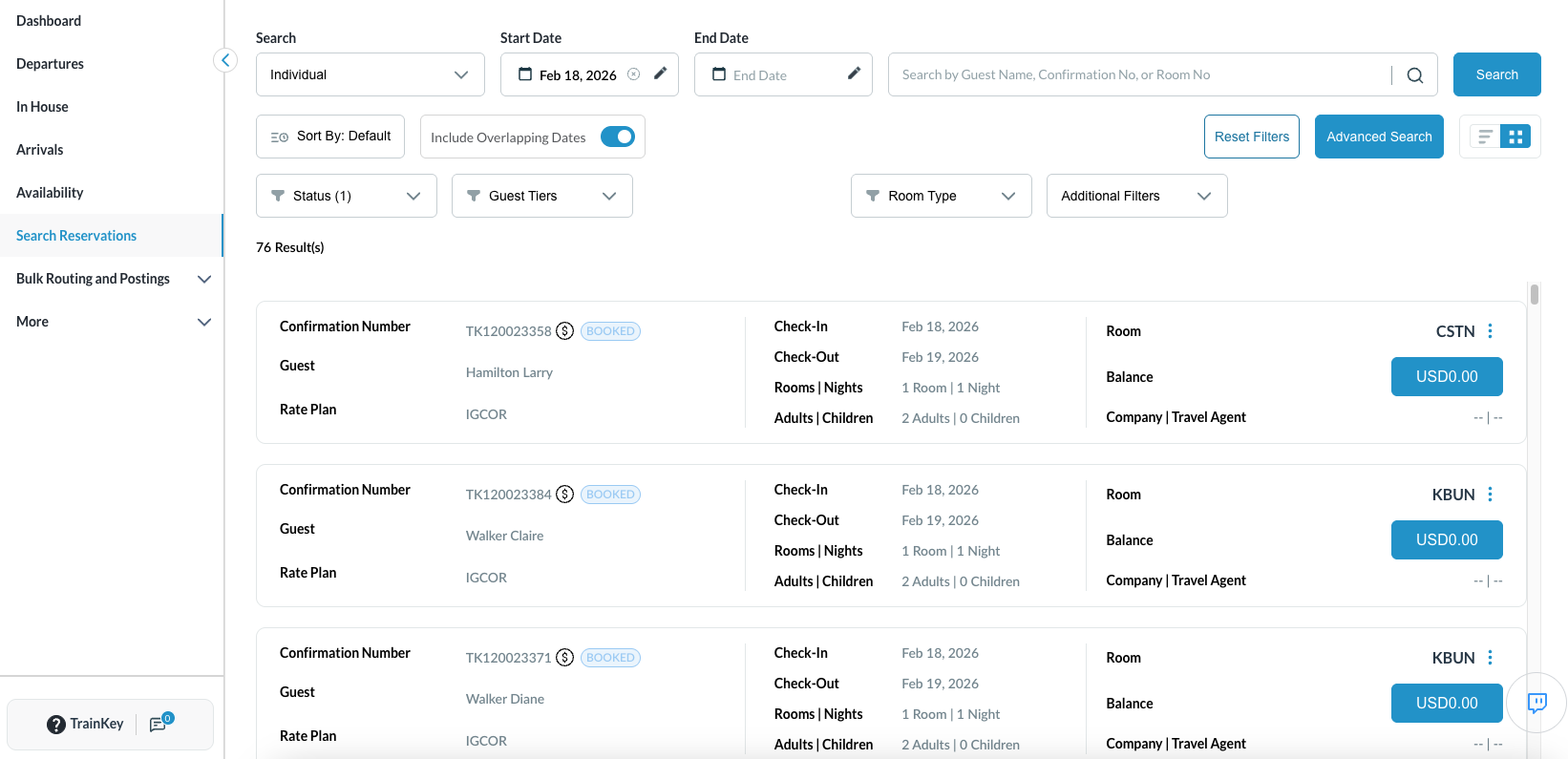The width and height of the screenshot is (1568, 759).
Task: Click the Advanced Search button
Action: (1378, 137)
